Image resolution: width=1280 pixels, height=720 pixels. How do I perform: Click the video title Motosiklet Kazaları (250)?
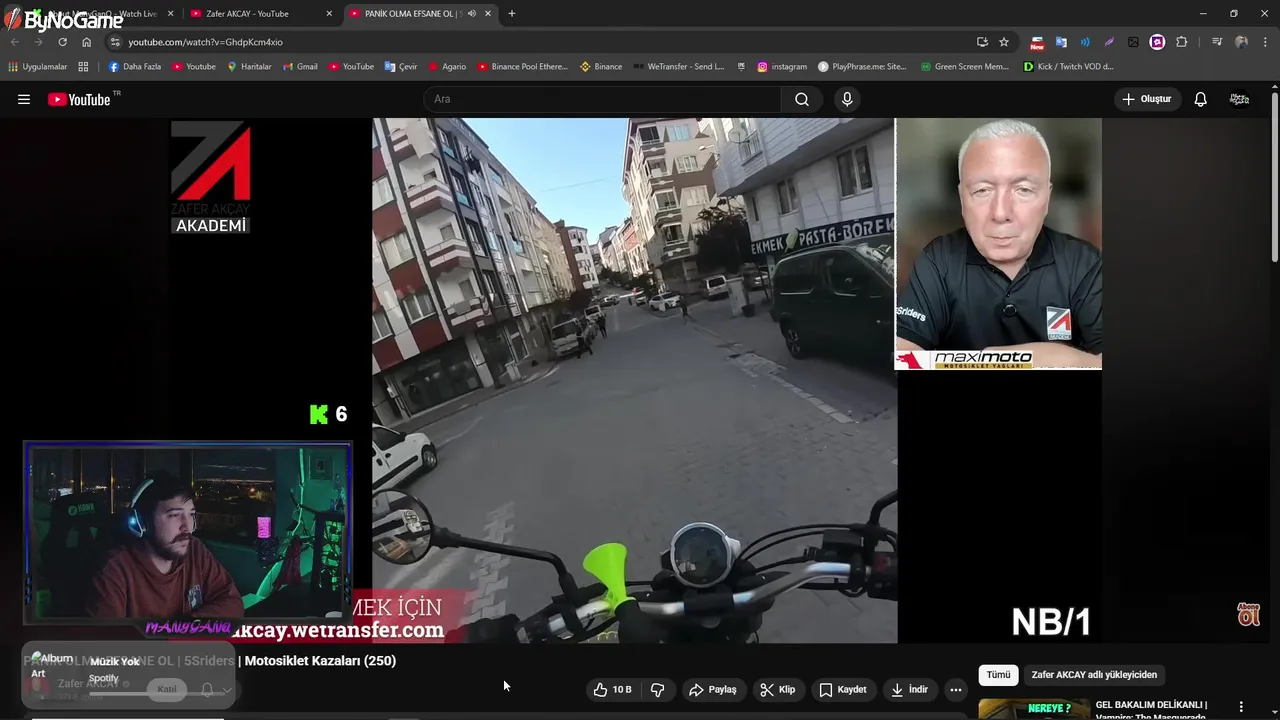(x=320, y=661)
